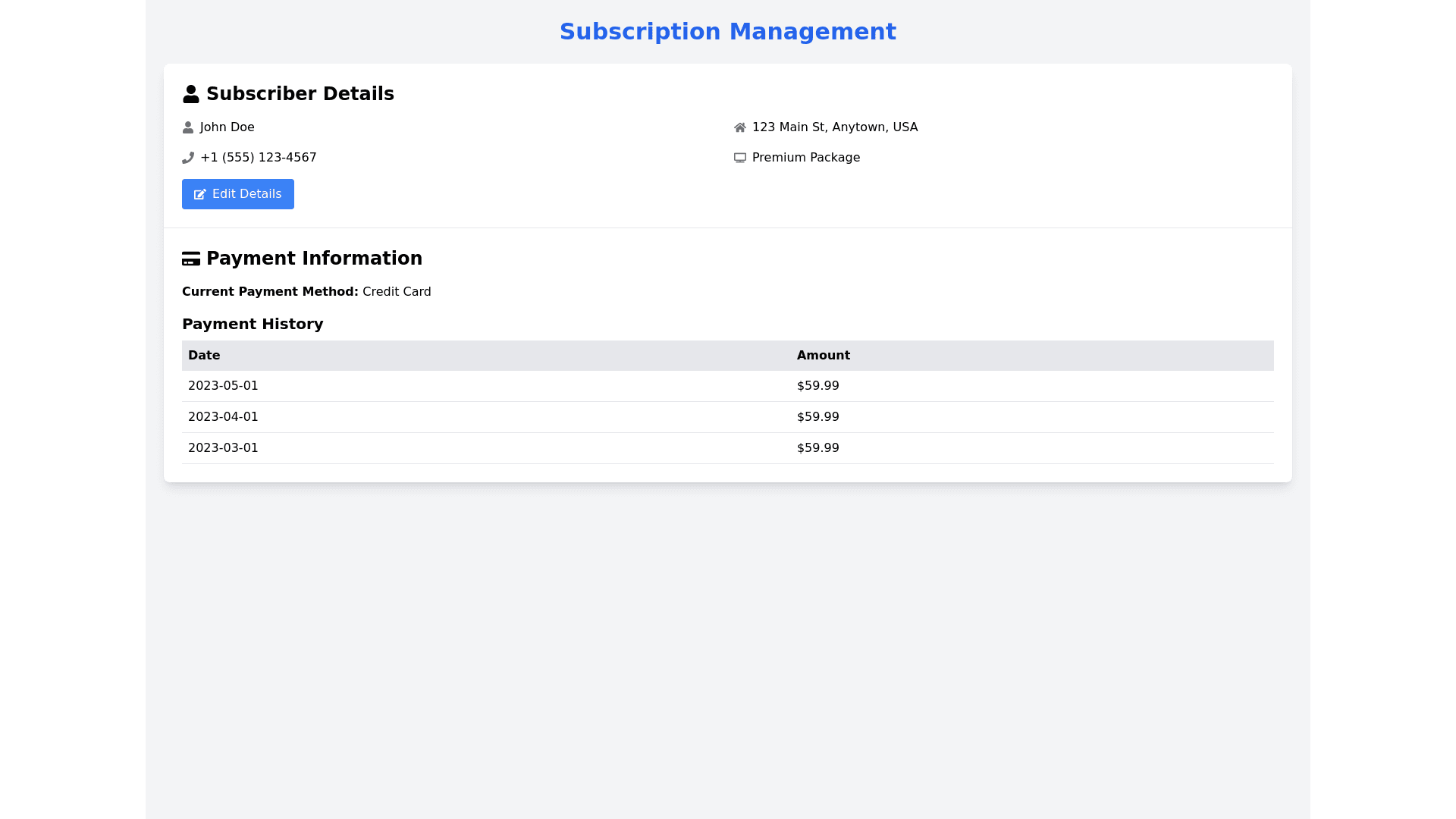This screenshot has height=819, width=1456.
Task: Click the small person icon next to John Doe
Action: click(188, 127)
